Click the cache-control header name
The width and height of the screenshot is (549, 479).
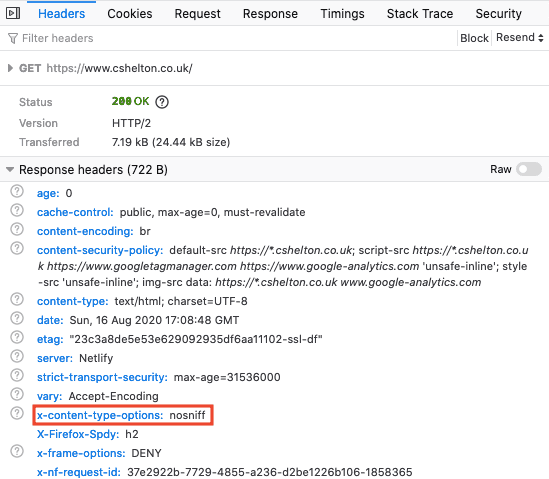pyautogui.click(x=75, y=212)
